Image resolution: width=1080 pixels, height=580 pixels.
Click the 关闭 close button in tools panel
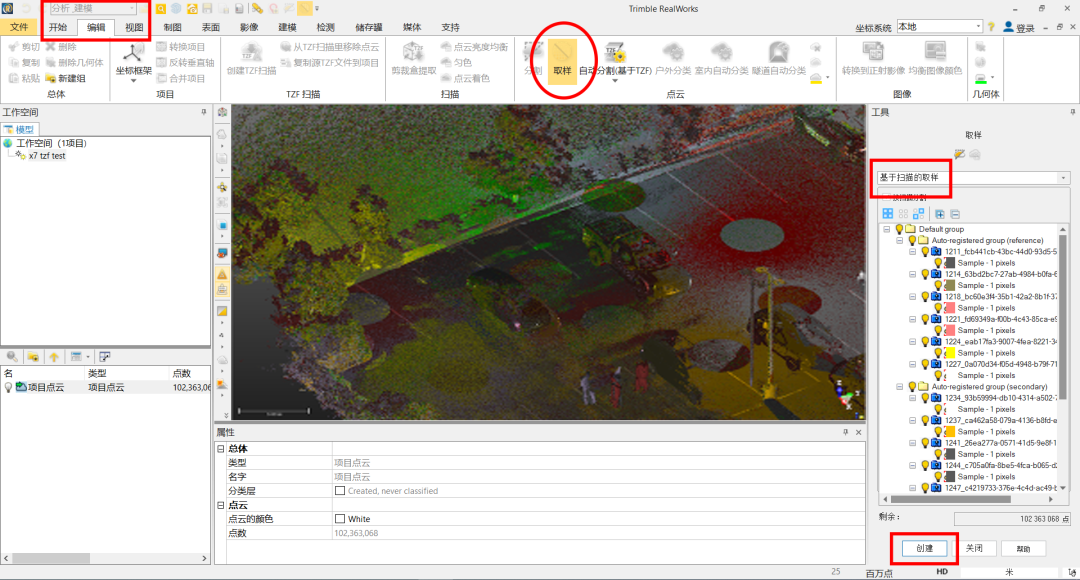click(x=973, y=548)
